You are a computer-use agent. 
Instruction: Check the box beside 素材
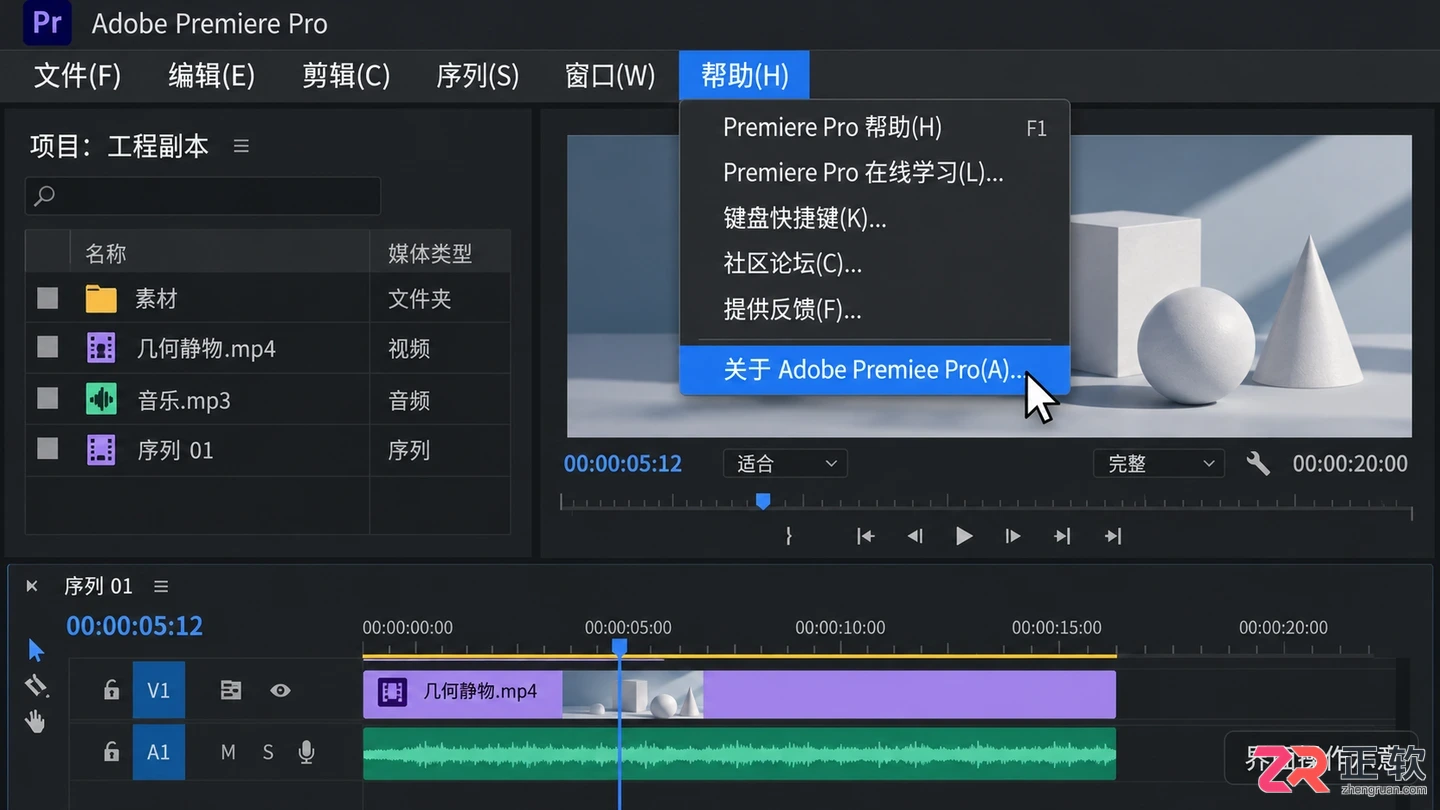coord(47,298)
